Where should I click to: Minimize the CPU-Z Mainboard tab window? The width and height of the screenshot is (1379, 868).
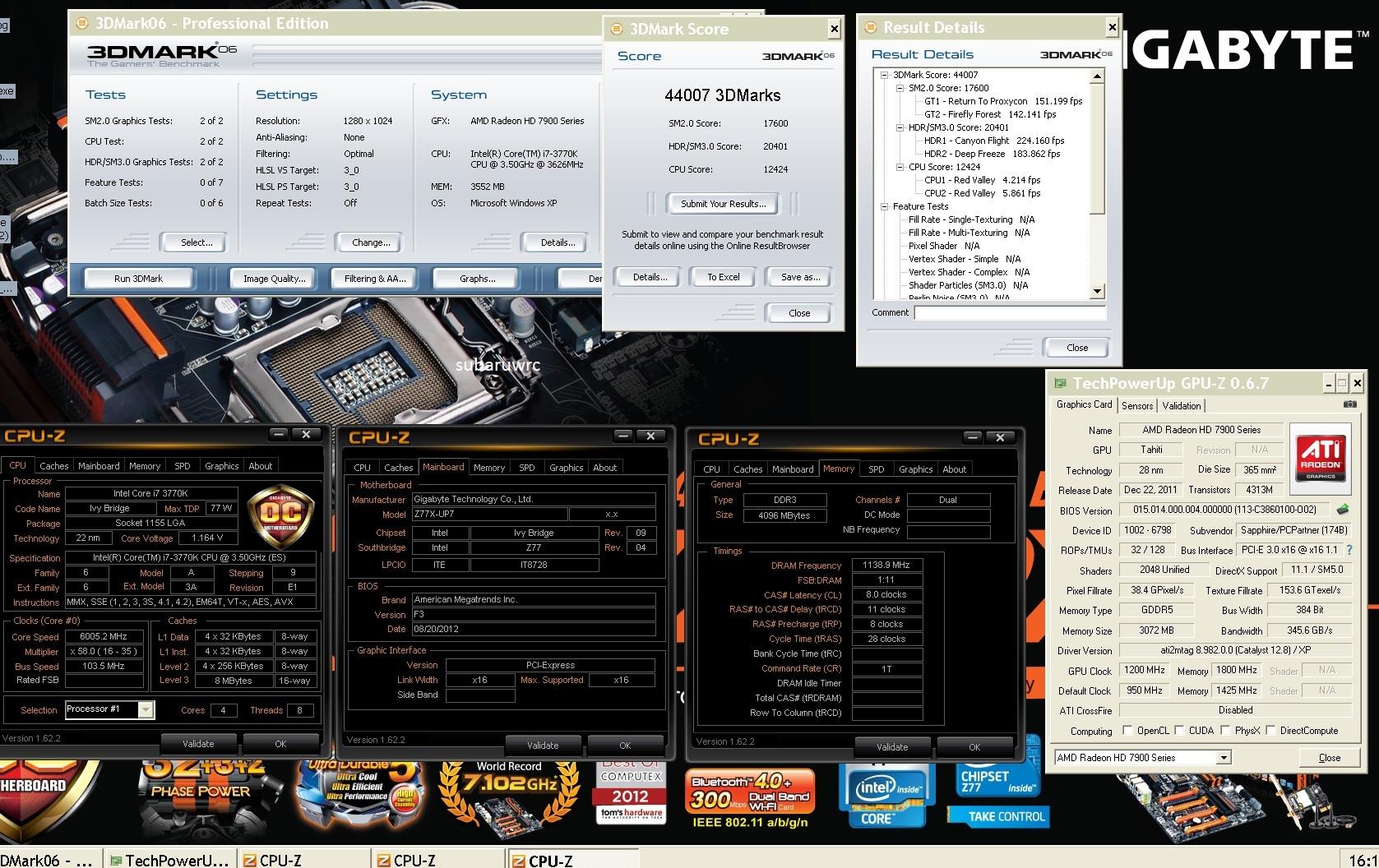point(622,436)
